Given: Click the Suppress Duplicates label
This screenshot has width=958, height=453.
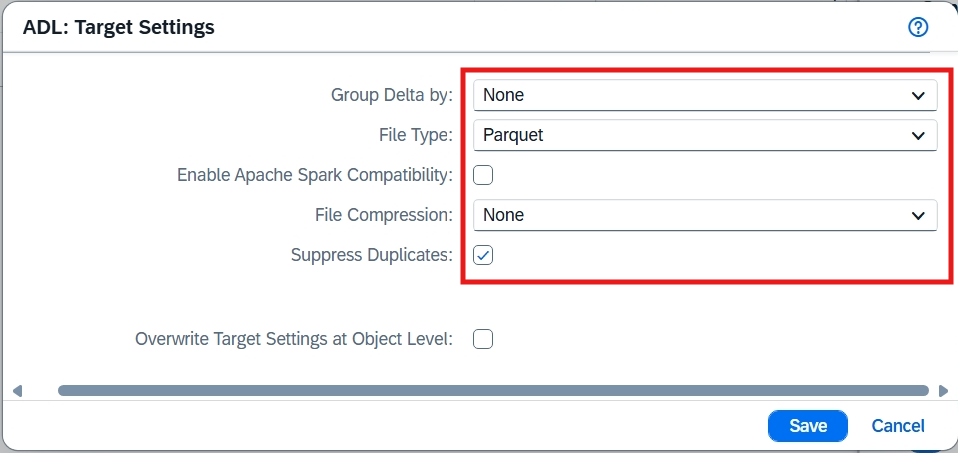Looking at the screenshot, I should [371, 255].
